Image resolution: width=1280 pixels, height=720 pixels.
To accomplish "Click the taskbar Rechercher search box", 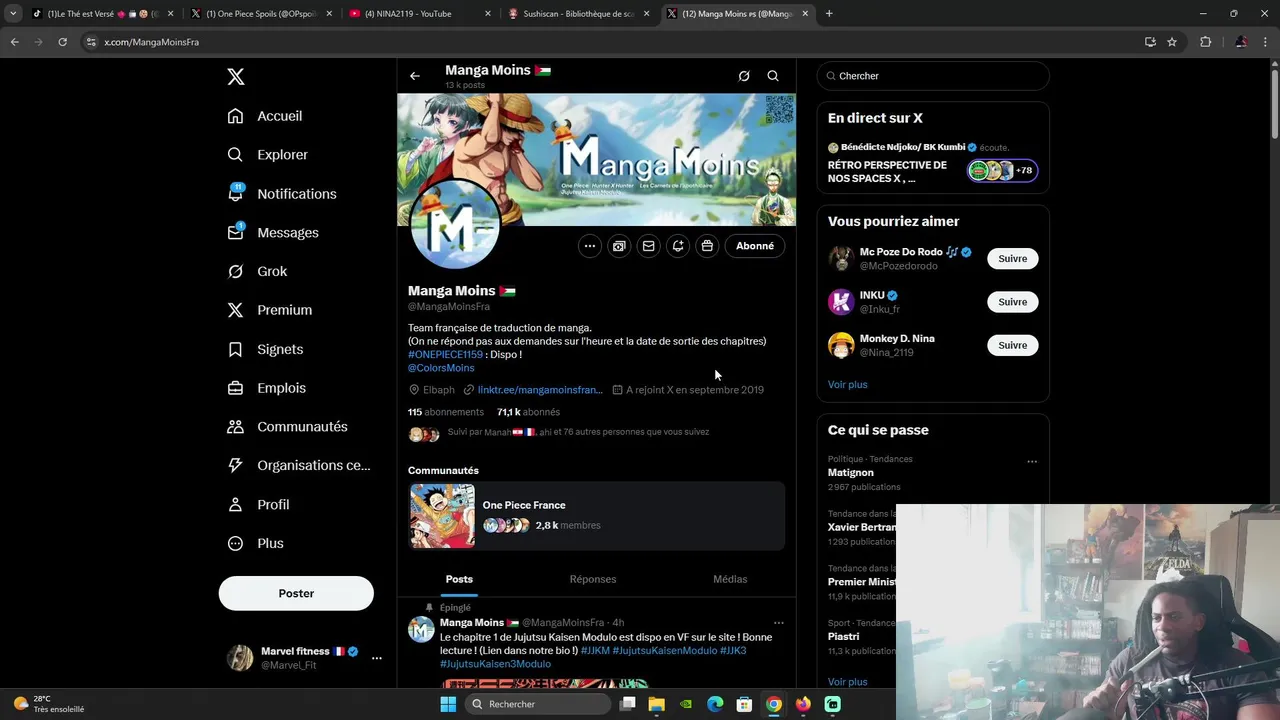I will (x=540, y=704).
